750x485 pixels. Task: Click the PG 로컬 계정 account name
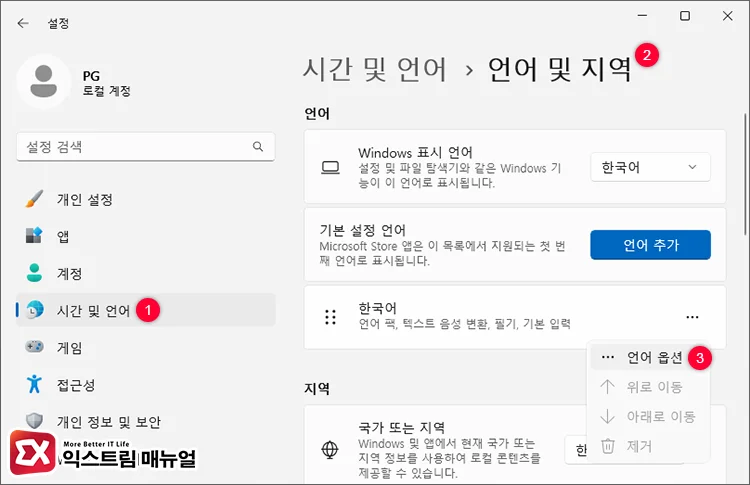pos(106,83)
